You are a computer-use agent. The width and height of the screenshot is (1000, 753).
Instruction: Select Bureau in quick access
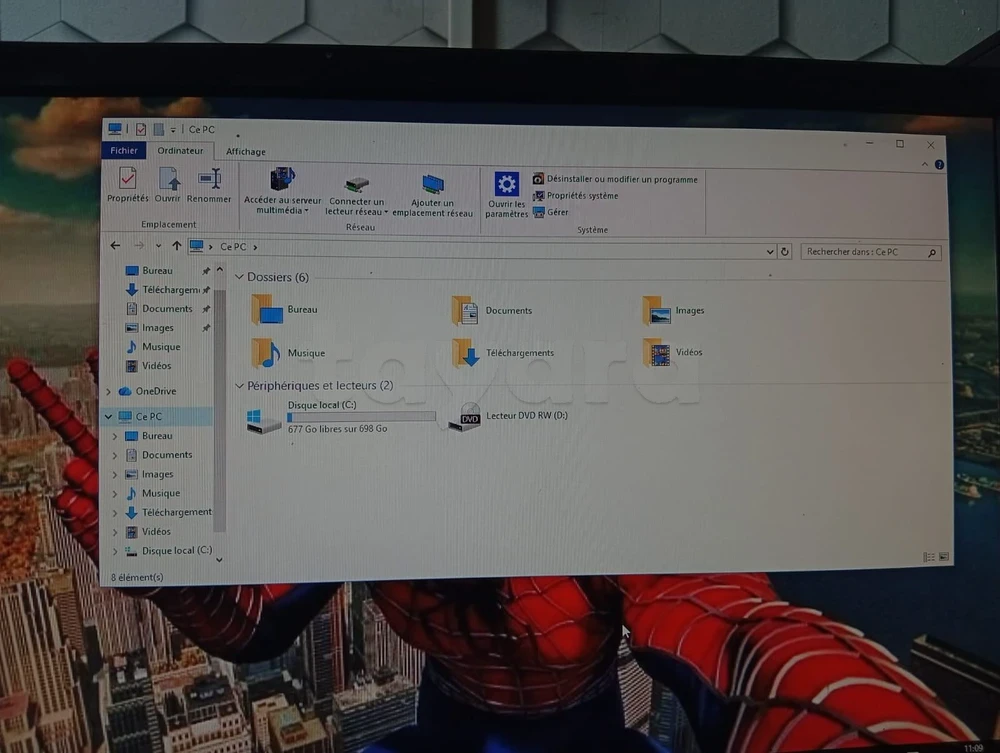(157, 270)
